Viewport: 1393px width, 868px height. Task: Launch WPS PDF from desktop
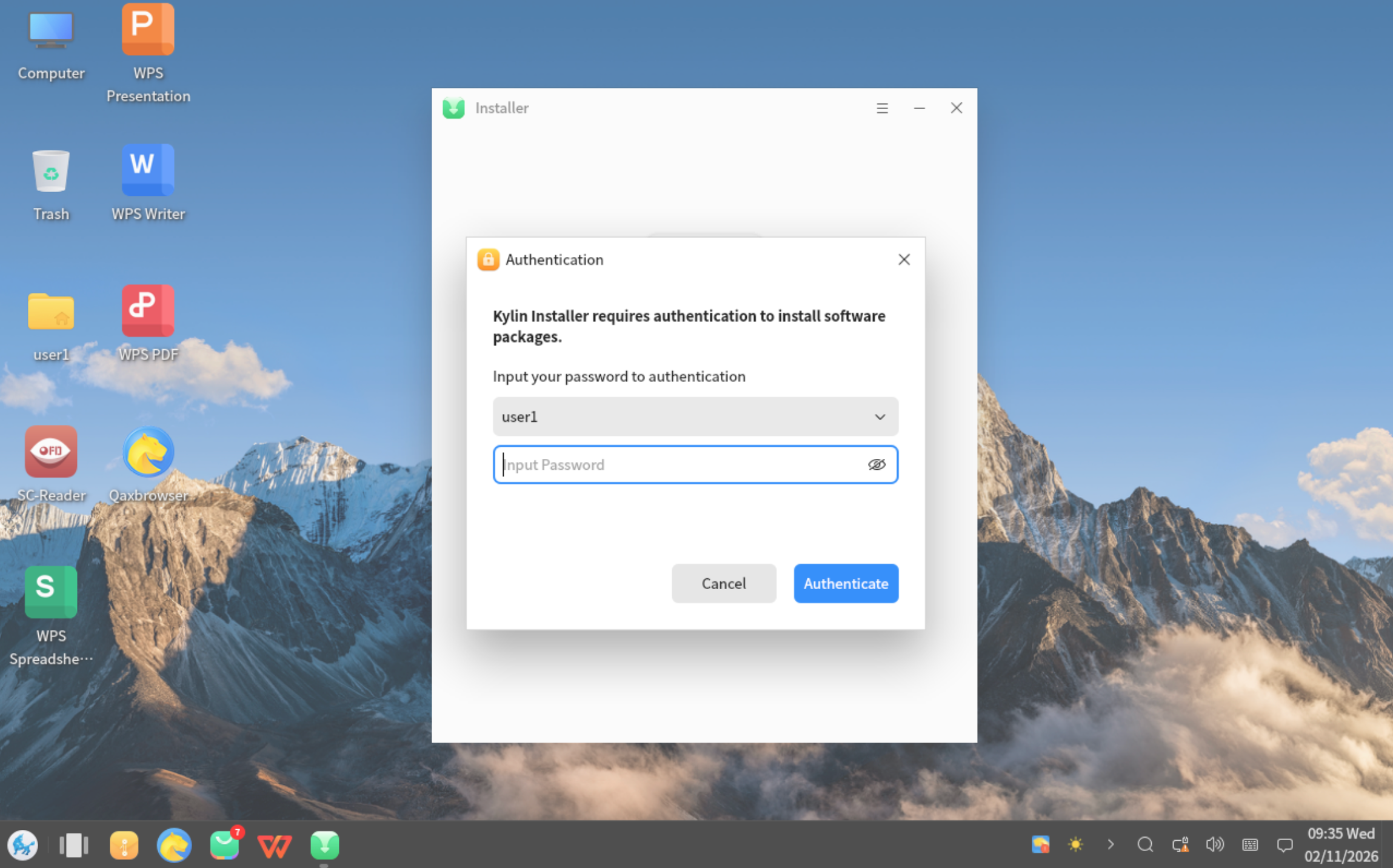point(148,312)
